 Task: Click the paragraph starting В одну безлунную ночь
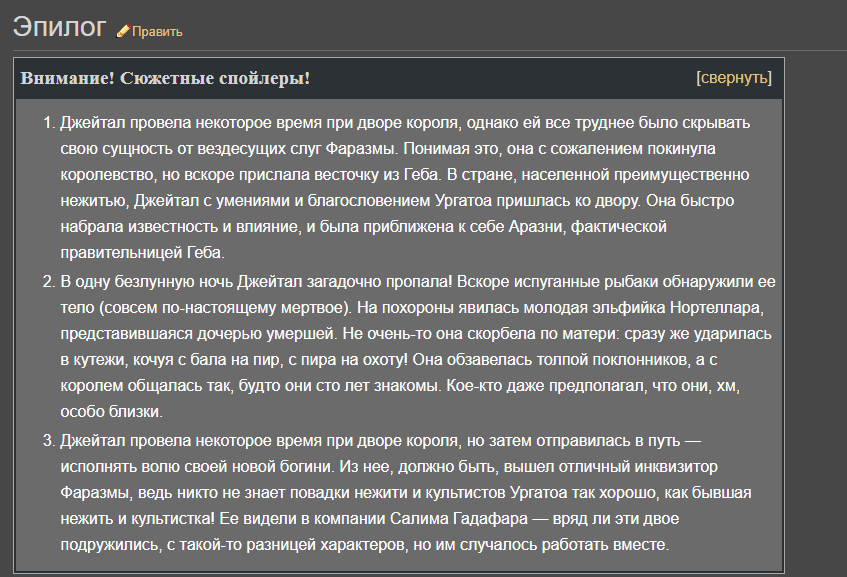point(418,346)
